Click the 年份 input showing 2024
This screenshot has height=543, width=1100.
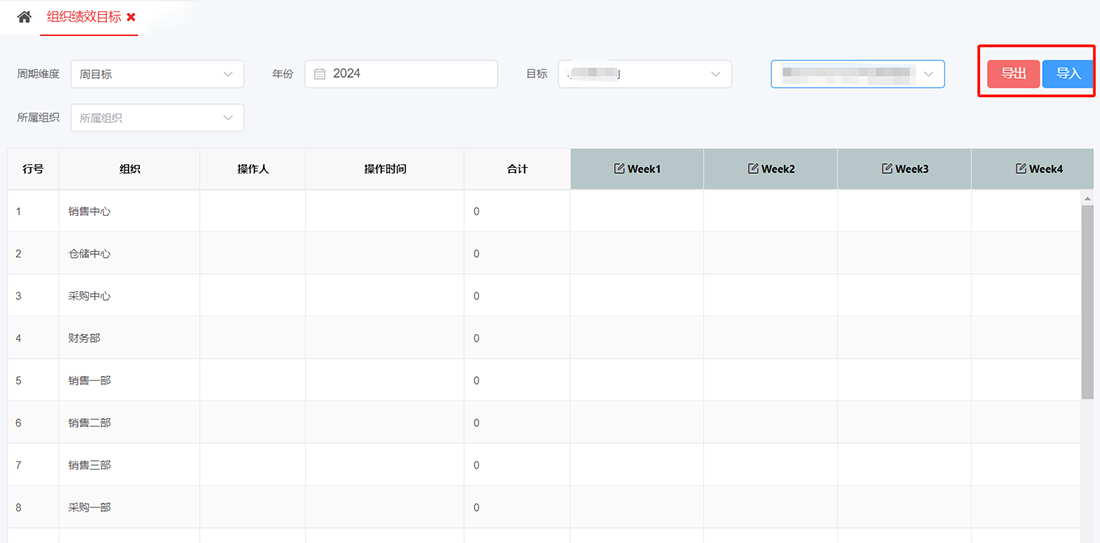pos(410,74)
